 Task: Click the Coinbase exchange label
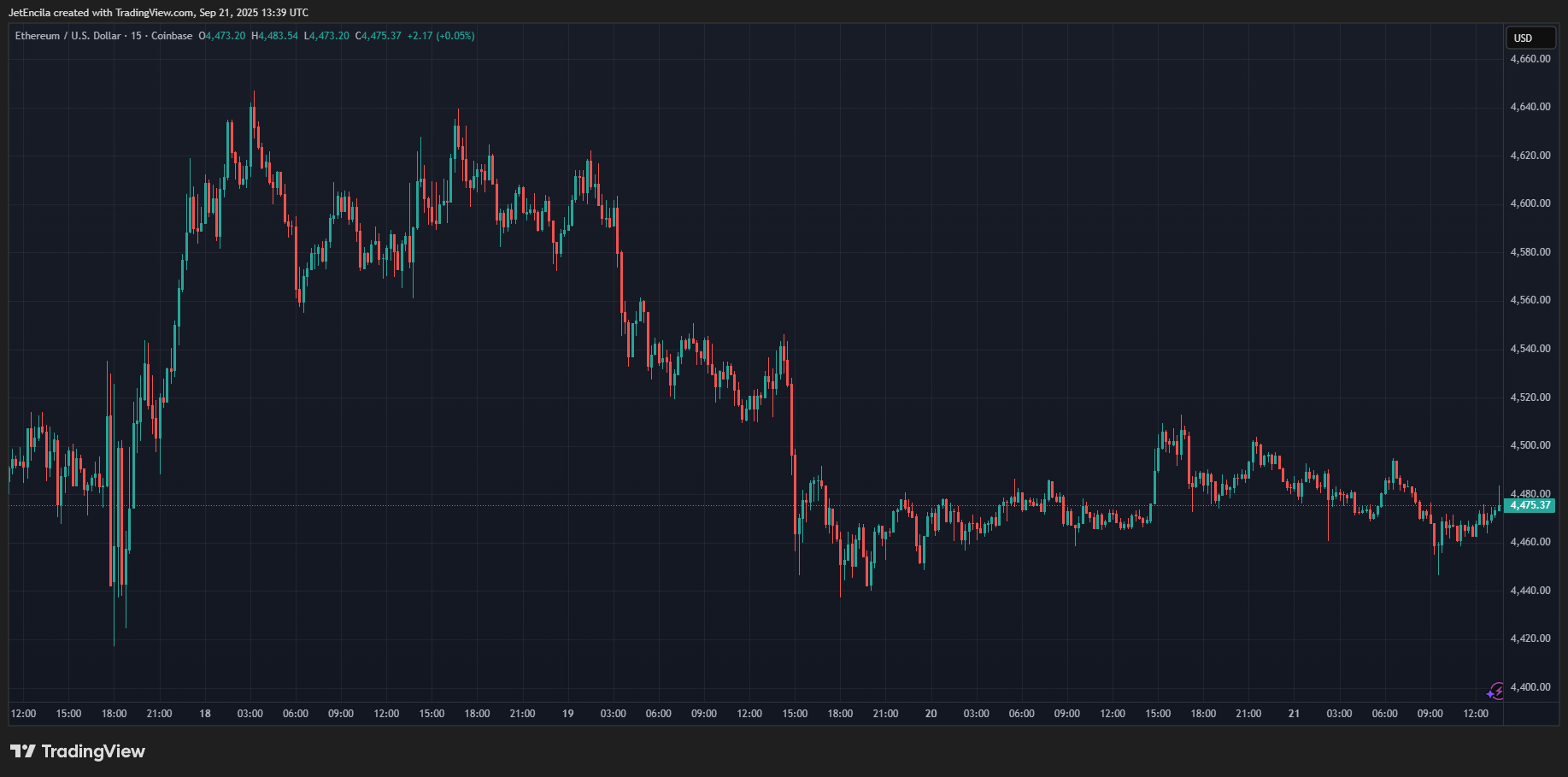click(172, 36)
